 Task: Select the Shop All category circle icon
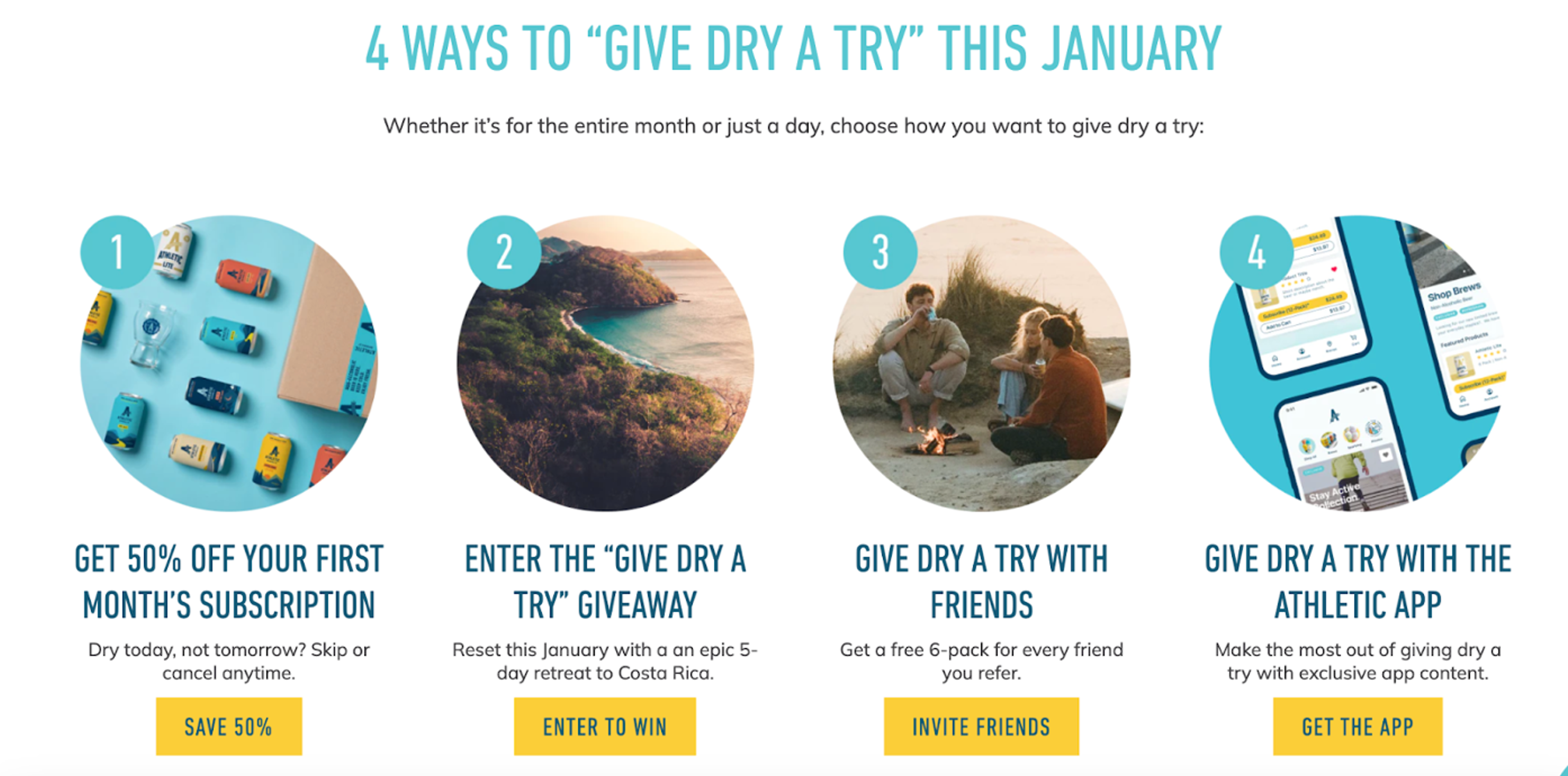pyautogui.click(x=1307, y=445)
